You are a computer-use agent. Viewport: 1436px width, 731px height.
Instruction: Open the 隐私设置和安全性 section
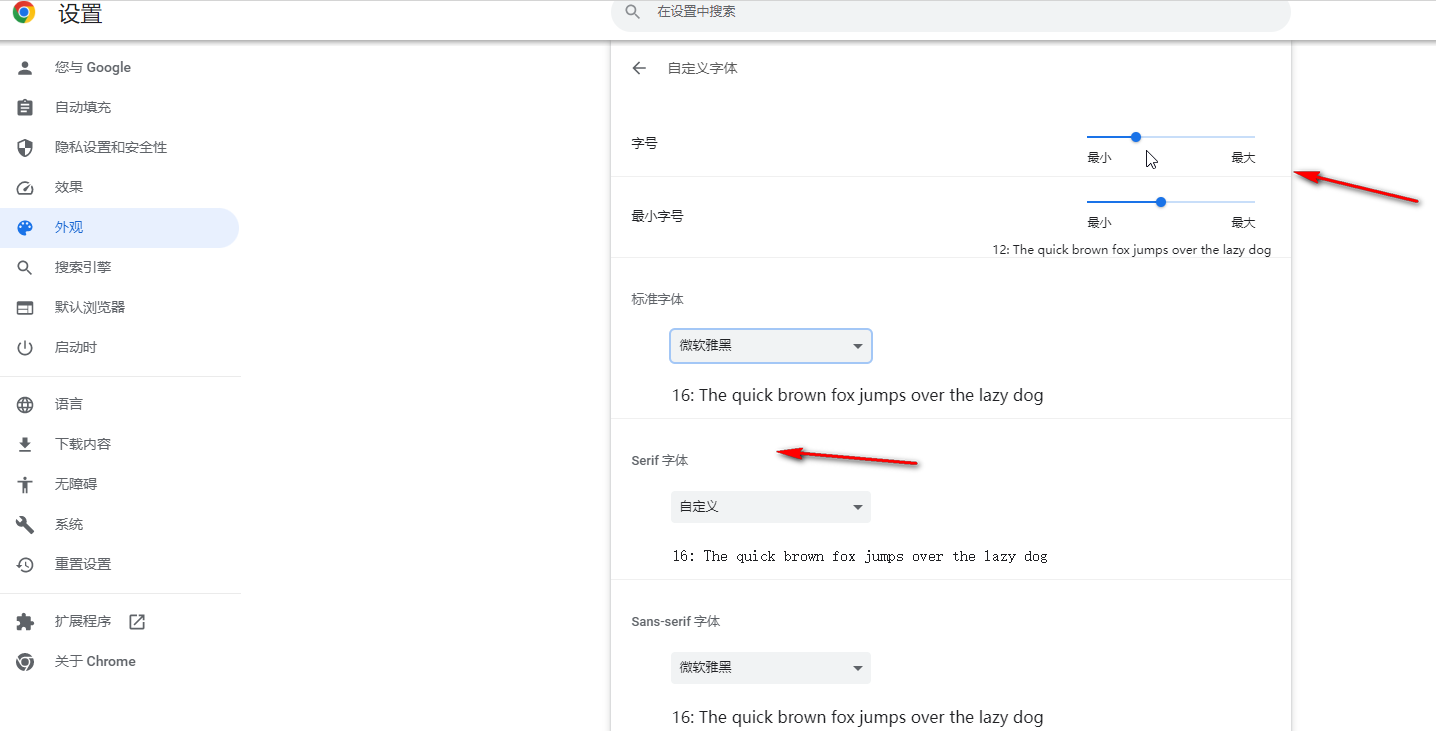pos(120,148)
